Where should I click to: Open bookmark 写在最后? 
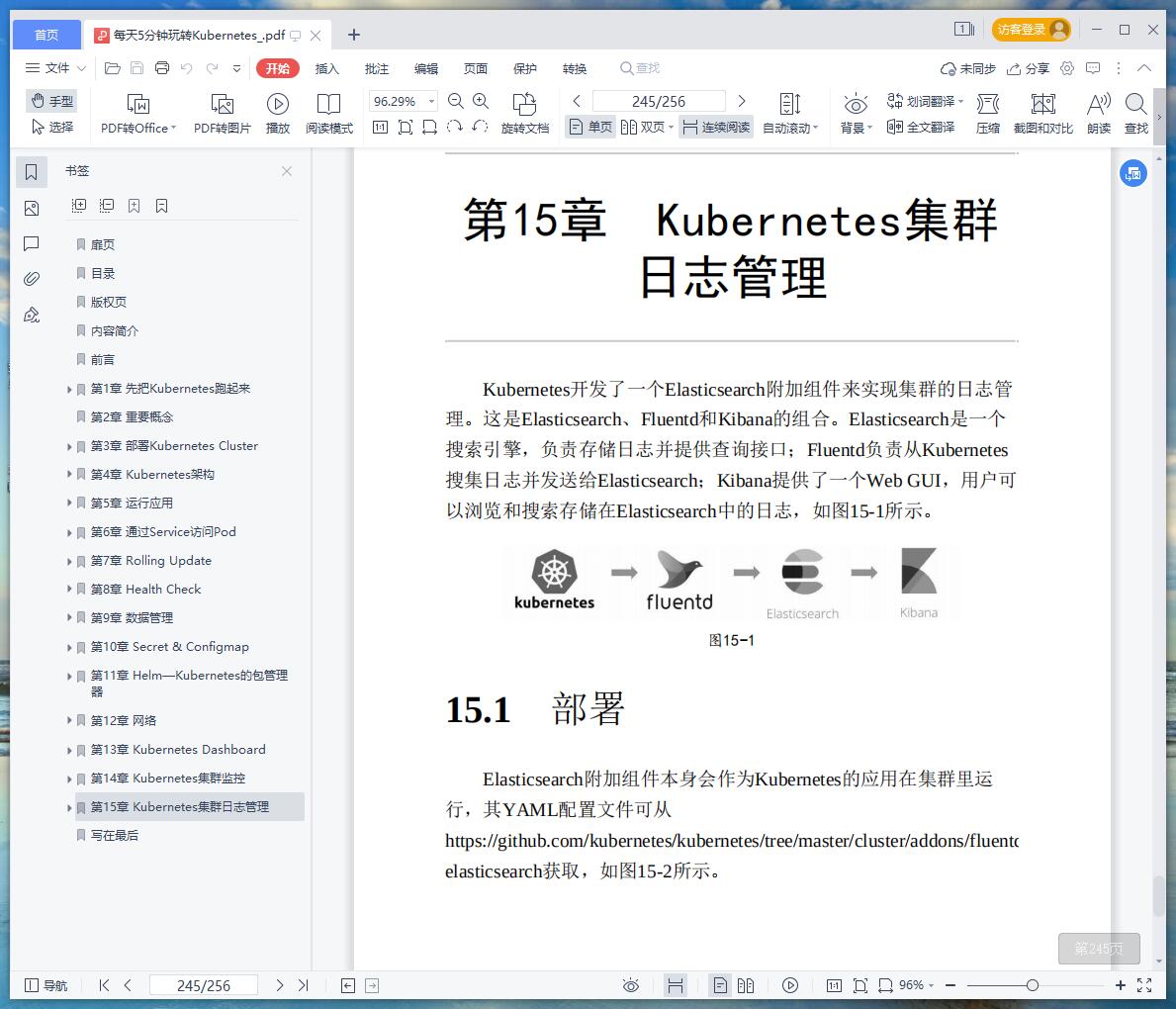point(114,836)
